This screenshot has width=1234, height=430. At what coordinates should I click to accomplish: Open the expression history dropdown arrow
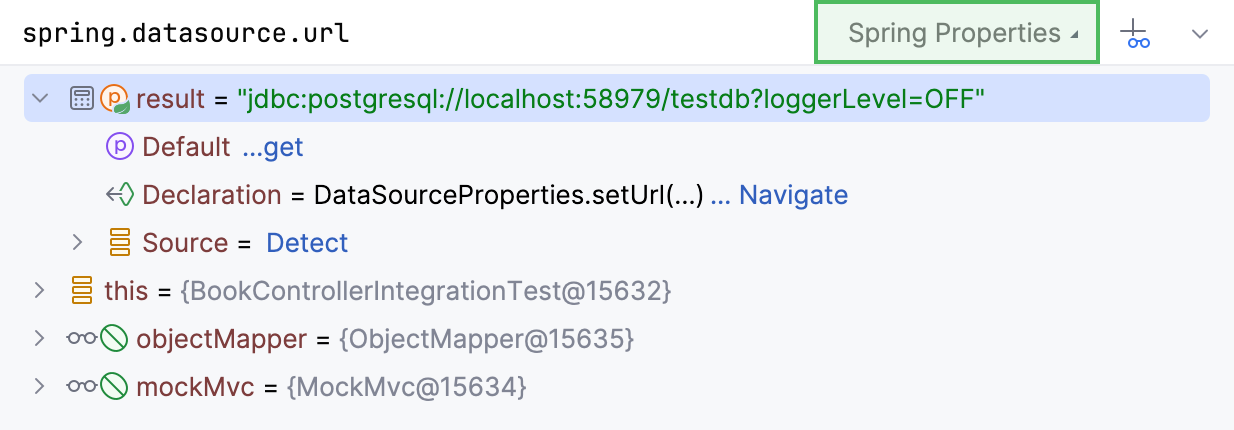(1200, 34)
